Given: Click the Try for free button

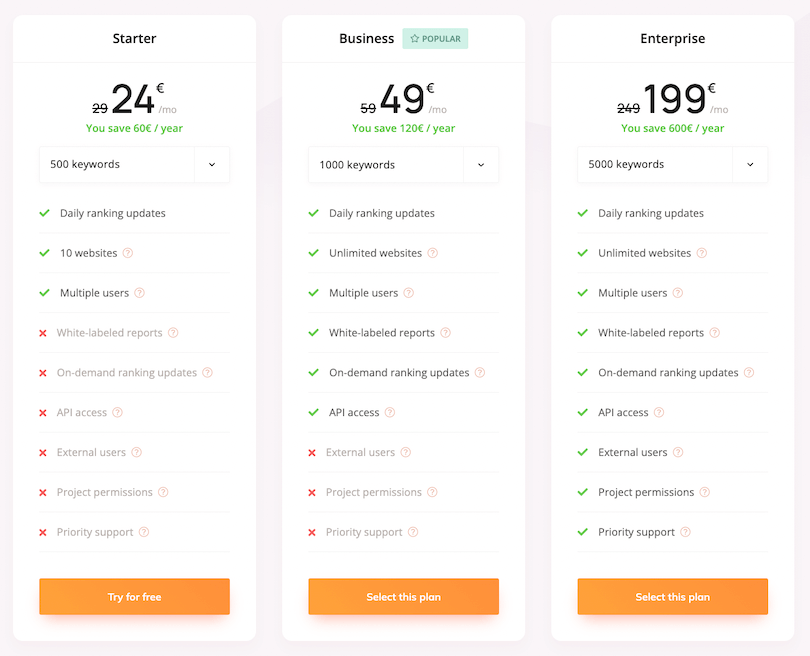Looking at the screenshot, I should click(x=134, y=597).
